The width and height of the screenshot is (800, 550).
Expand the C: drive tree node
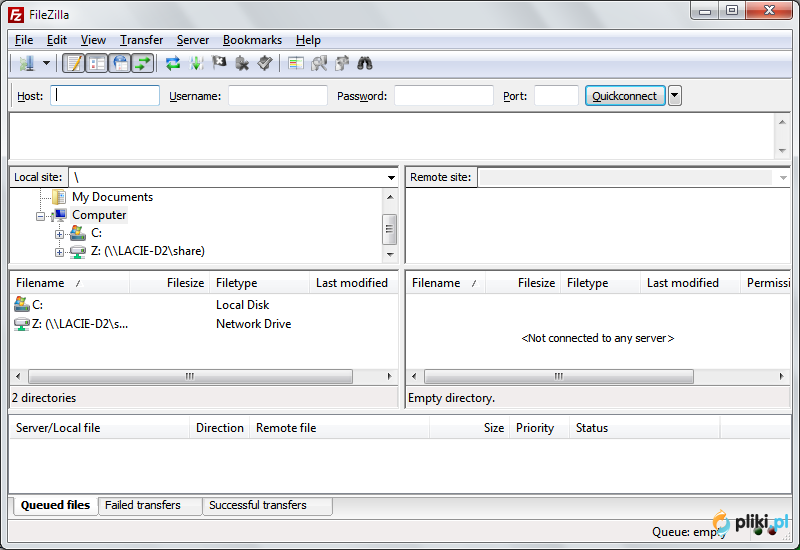click(x=59, y=234)
